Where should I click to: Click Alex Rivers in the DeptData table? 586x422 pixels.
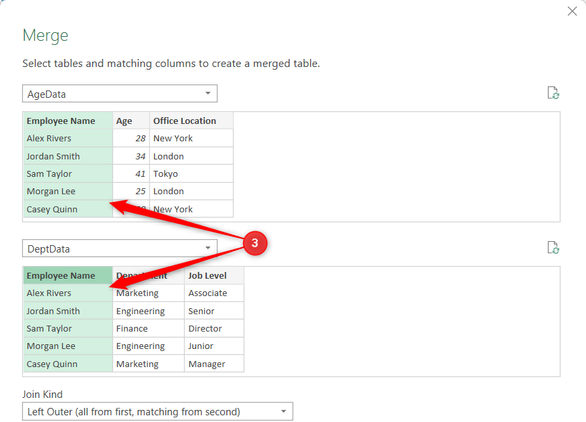click(x=68, y=293)
